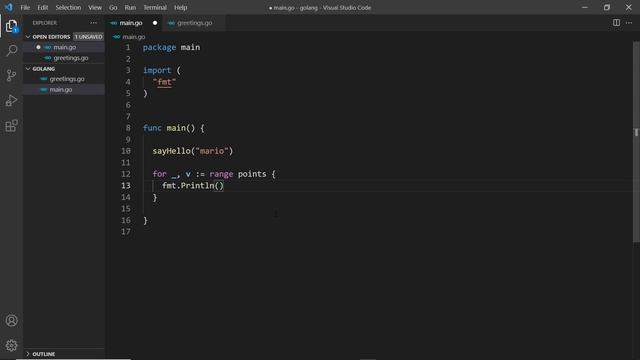Screen dimensions: 640x360
Task: Expand the Outline section
Action: [x=28, y=354]
